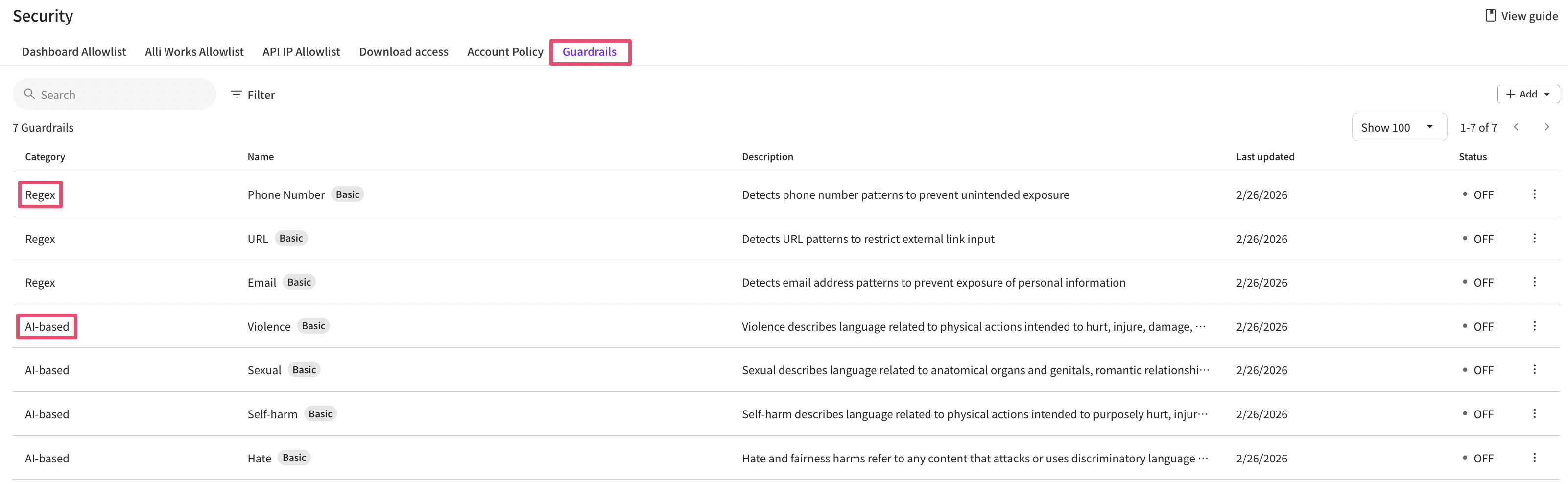This screenshot has height=484, width=1568.
Task: Go to next page using right chevron
Action: 1546,127
